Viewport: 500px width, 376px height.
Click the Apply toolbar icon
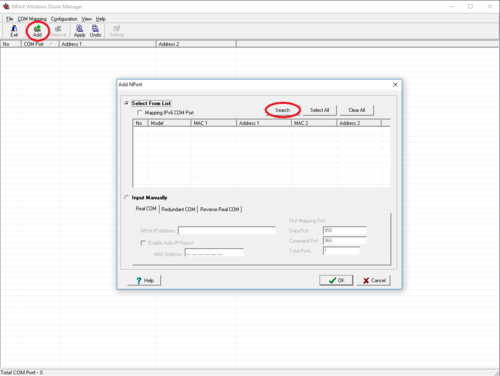pos(80,31)
